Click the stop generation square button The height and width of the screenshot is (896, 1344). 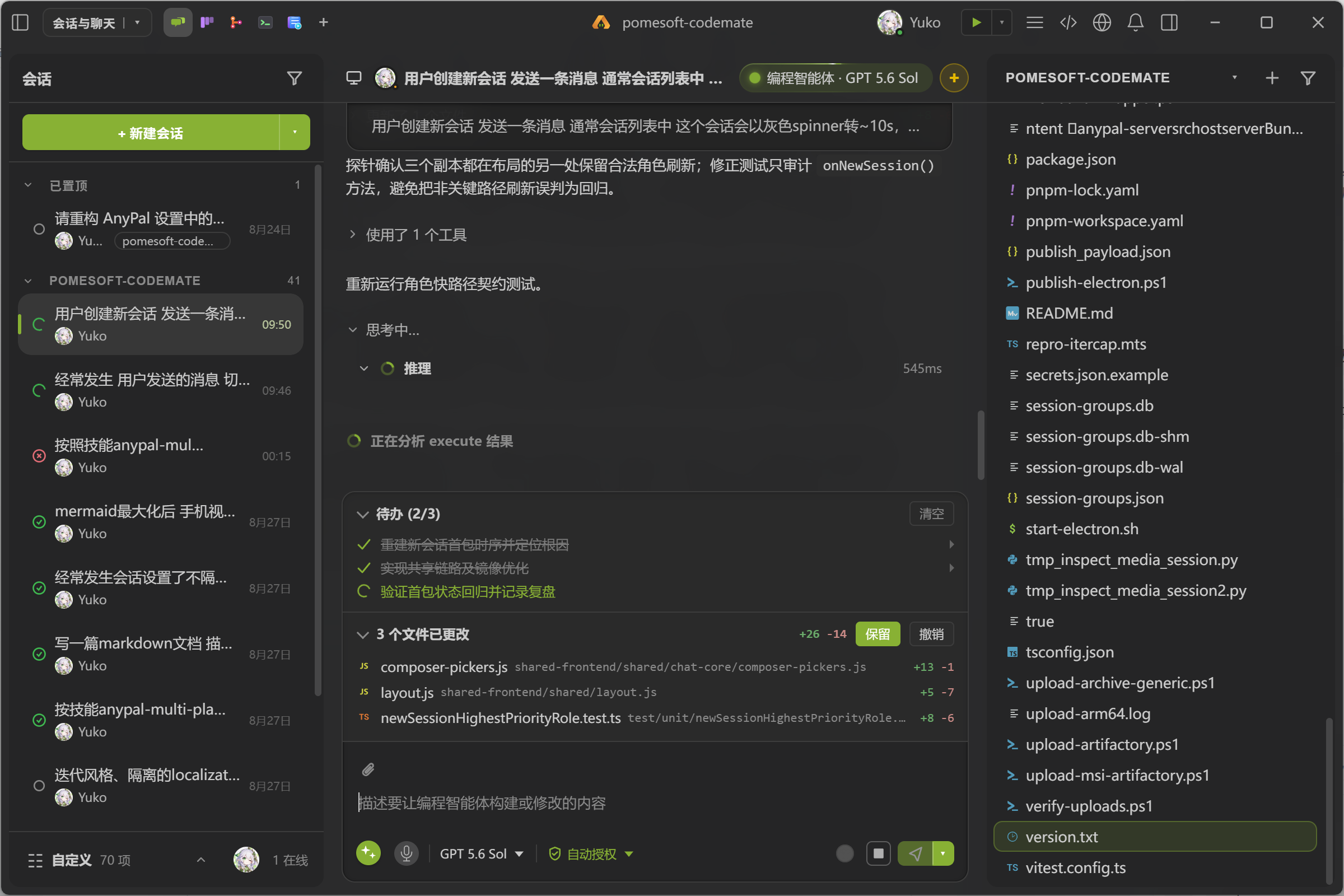pyautogui.click(x=878, y=853)
